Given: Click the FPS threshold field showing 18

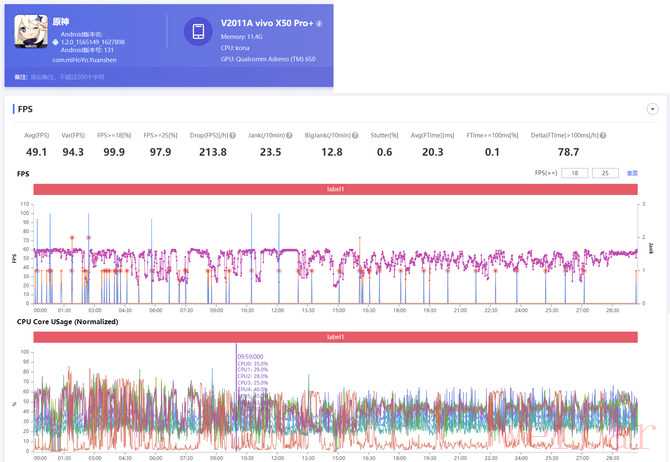Looking at the screenshot, I should tap(574, 173).
